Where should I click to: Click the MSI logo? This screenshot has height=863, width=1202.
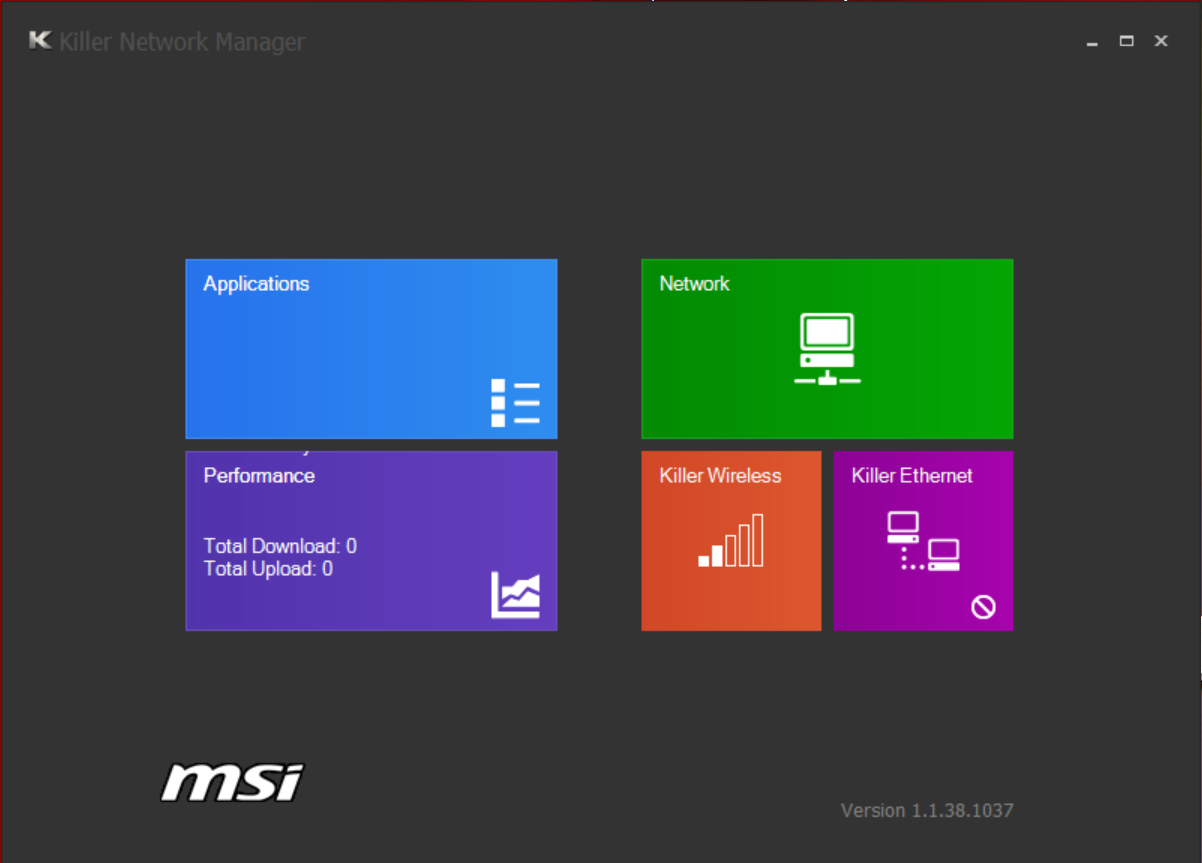click(x=233, y=783)
